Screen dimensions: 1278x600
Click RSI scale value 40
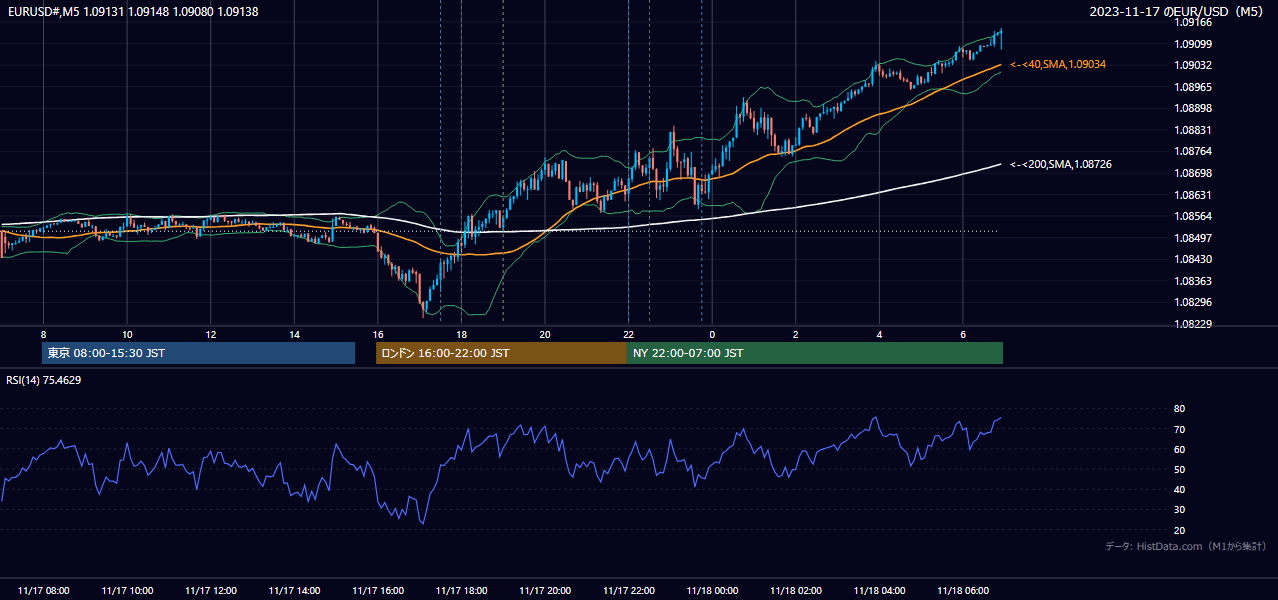(x=1179, y=490)
